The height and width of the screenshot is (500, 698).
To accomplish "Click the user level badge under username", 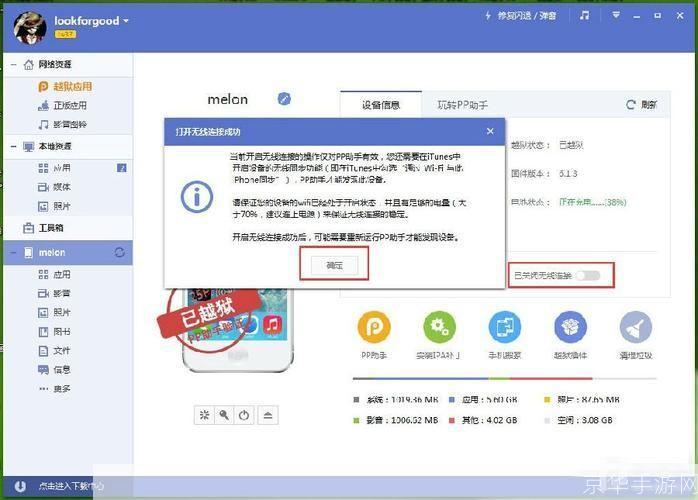I will click(65, 34).
